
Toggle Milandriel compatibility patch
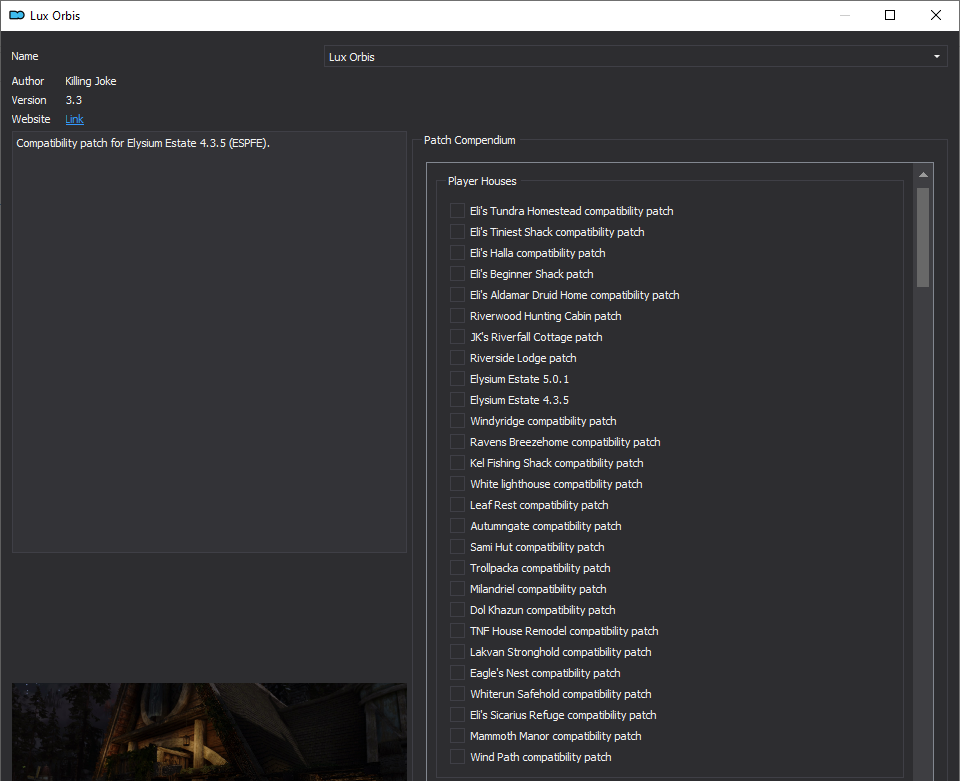tap(457, 589)
